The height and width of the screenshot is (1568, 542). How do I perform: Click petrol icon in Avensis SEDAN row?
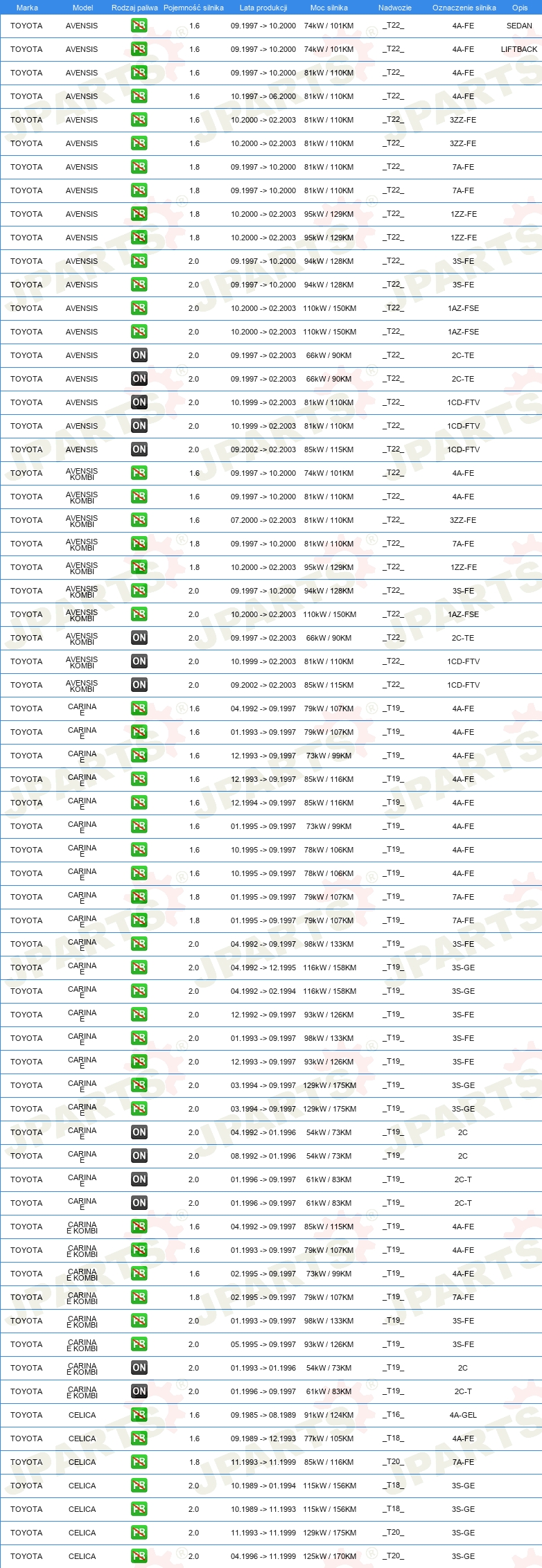[139, 26]
